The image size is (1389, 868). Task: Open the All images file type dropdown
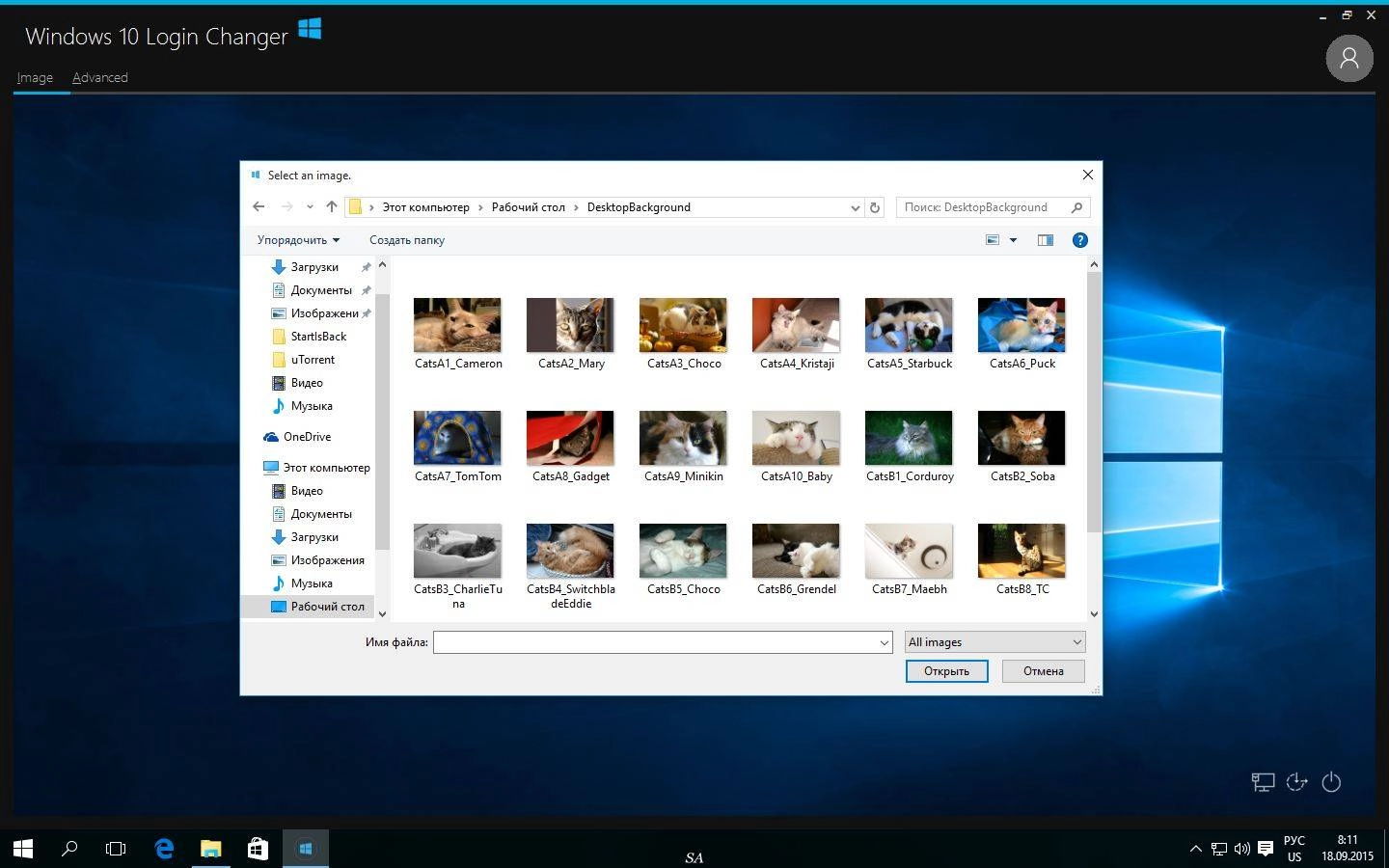pyautogui.click(x=994, y=642)
